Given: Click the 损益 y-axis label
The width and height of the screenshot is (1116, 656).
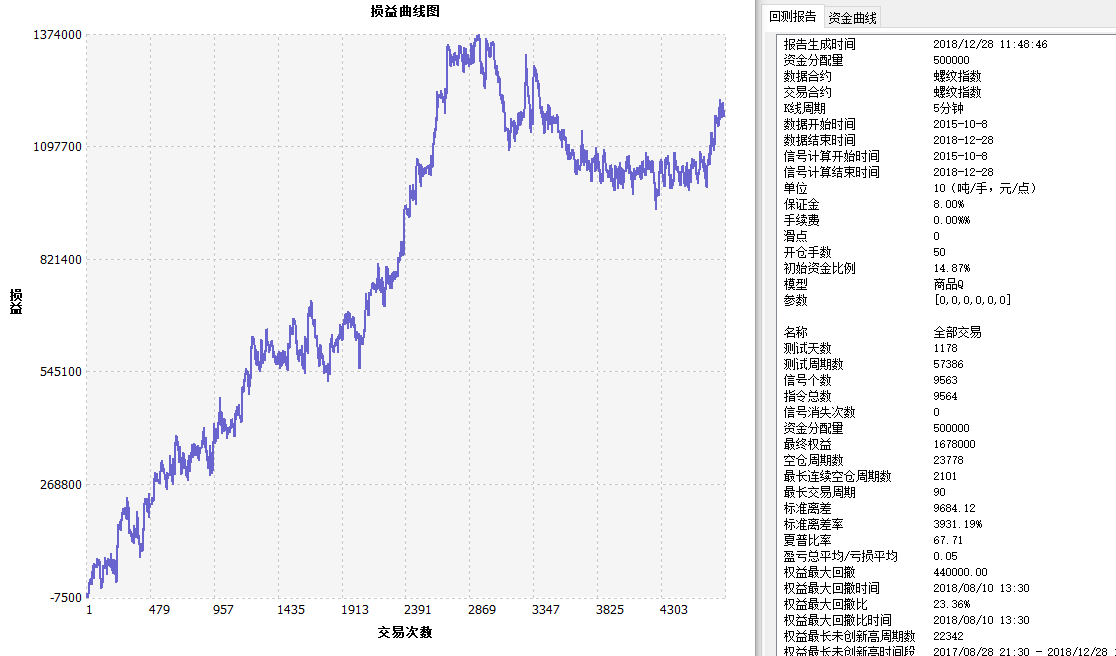Looking at the screenshot, I should coord(16,301).
